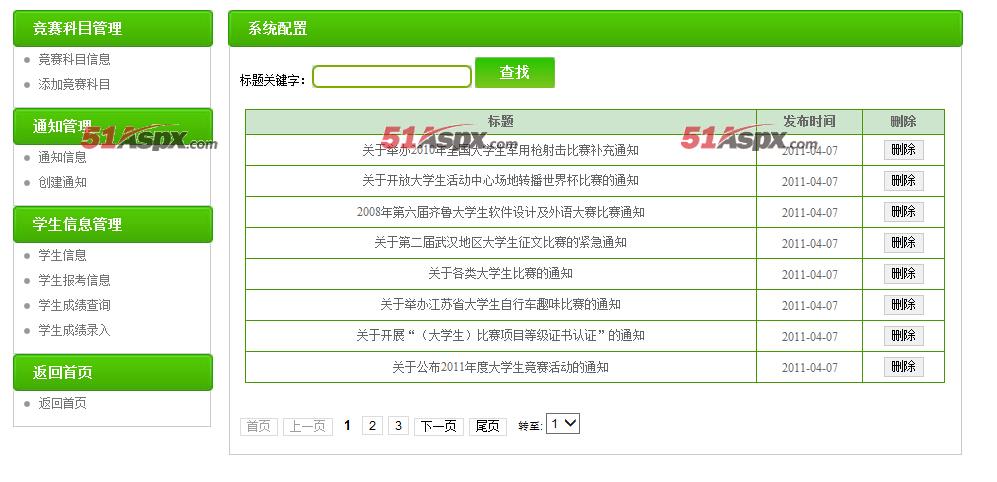997x482 pixels.
Task: Delete the 2008年第六届齐鲁 notice
Action: click(904, 212)
